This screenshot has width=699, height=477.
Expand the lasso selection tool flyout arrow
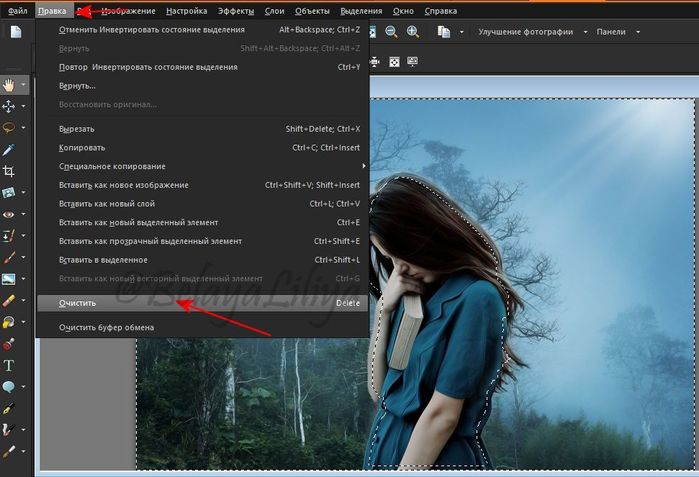(23, 128)
